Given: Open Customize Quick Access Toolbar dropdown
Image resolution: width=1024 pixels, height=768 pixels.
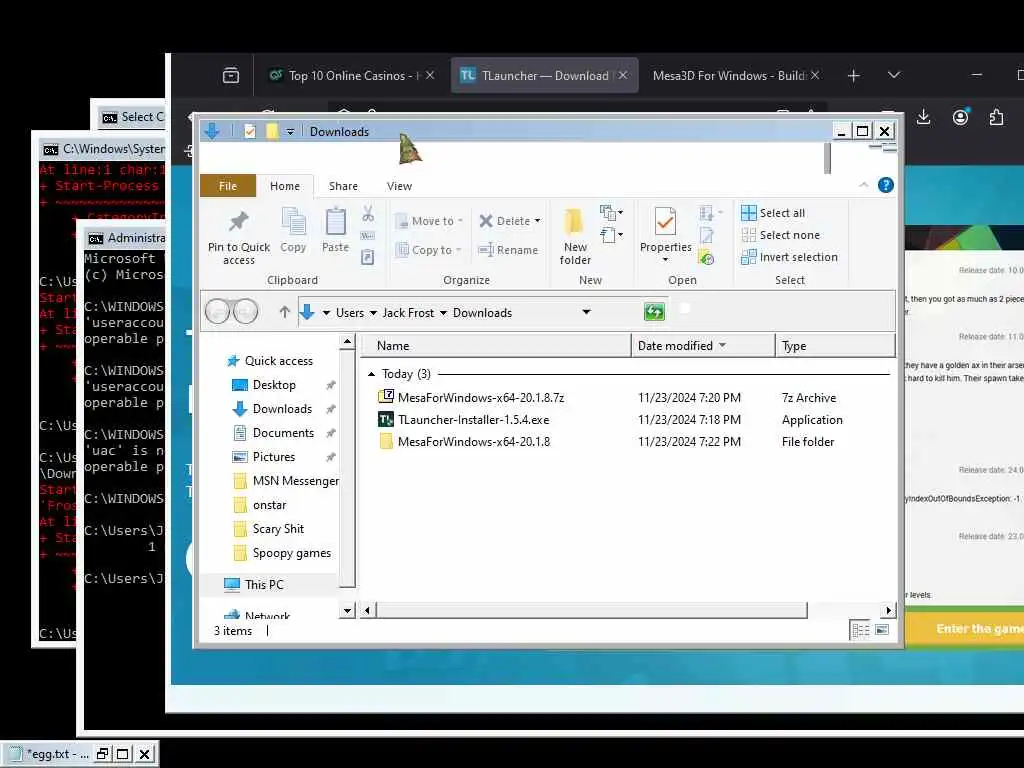Looking at the screenshot, I should click(x=290, y=132).
